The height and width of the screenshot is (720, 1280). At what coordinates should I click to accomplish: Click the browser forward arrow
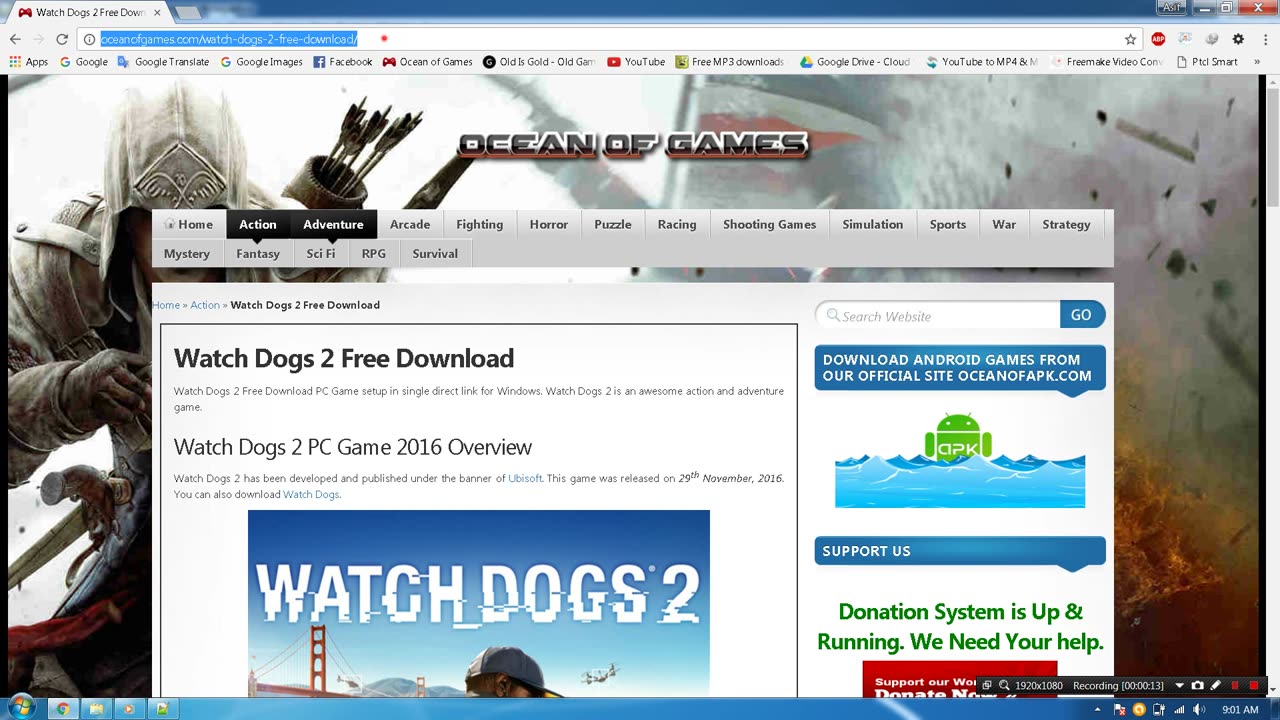point(38,39)
